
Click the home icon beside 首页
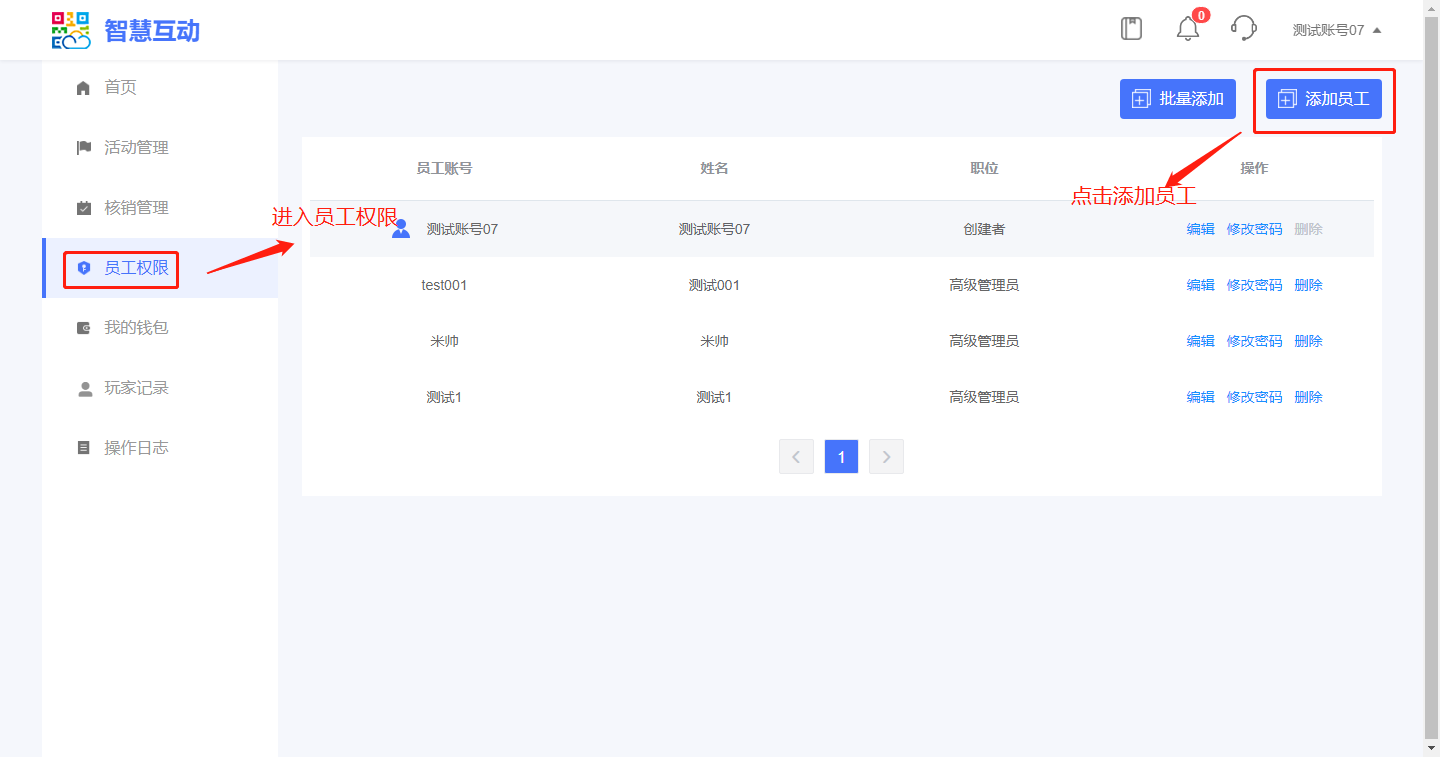[x=84, y=88]
